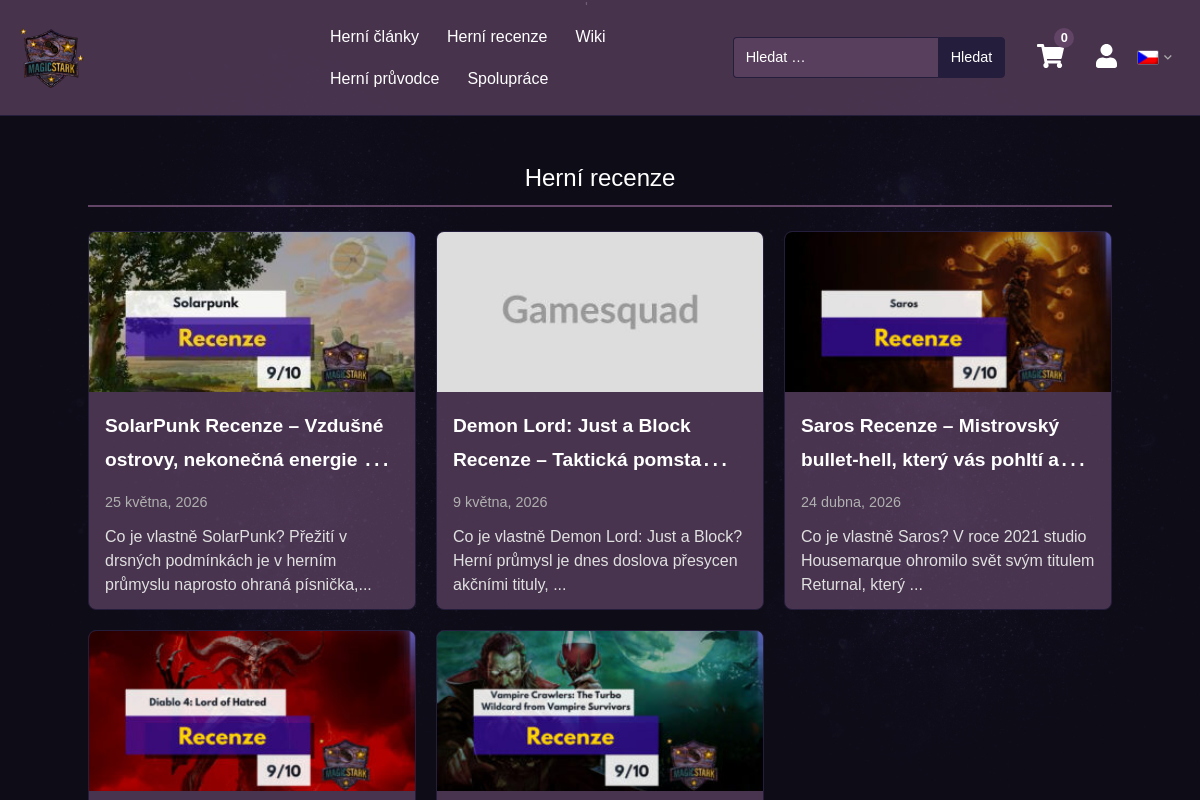Focus the Hledat search input field
Viewport: 1200px width, 800px height.
[x=836, y=57]
